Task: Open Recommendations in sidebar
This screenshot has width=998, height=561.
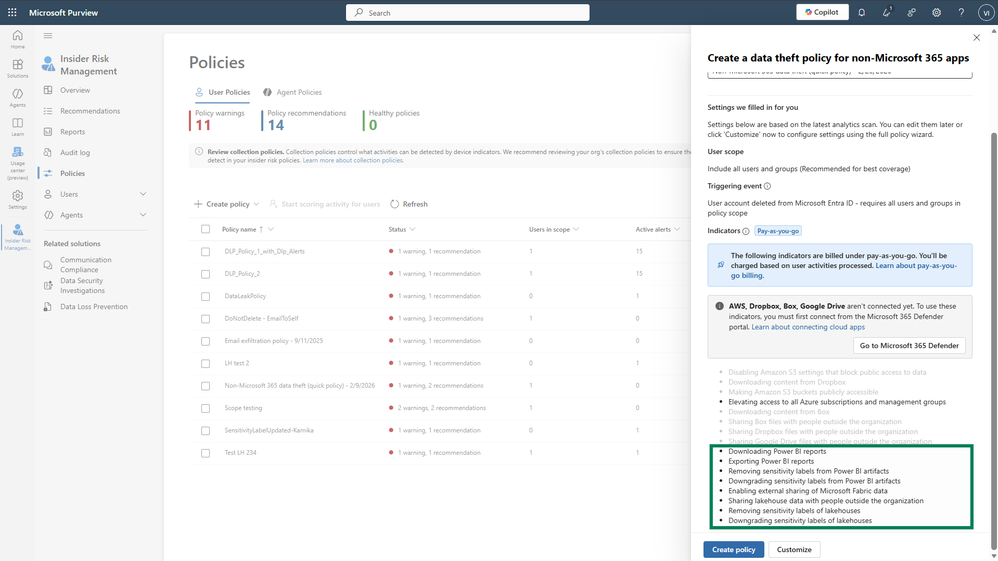Action: [x=90, y=111]
